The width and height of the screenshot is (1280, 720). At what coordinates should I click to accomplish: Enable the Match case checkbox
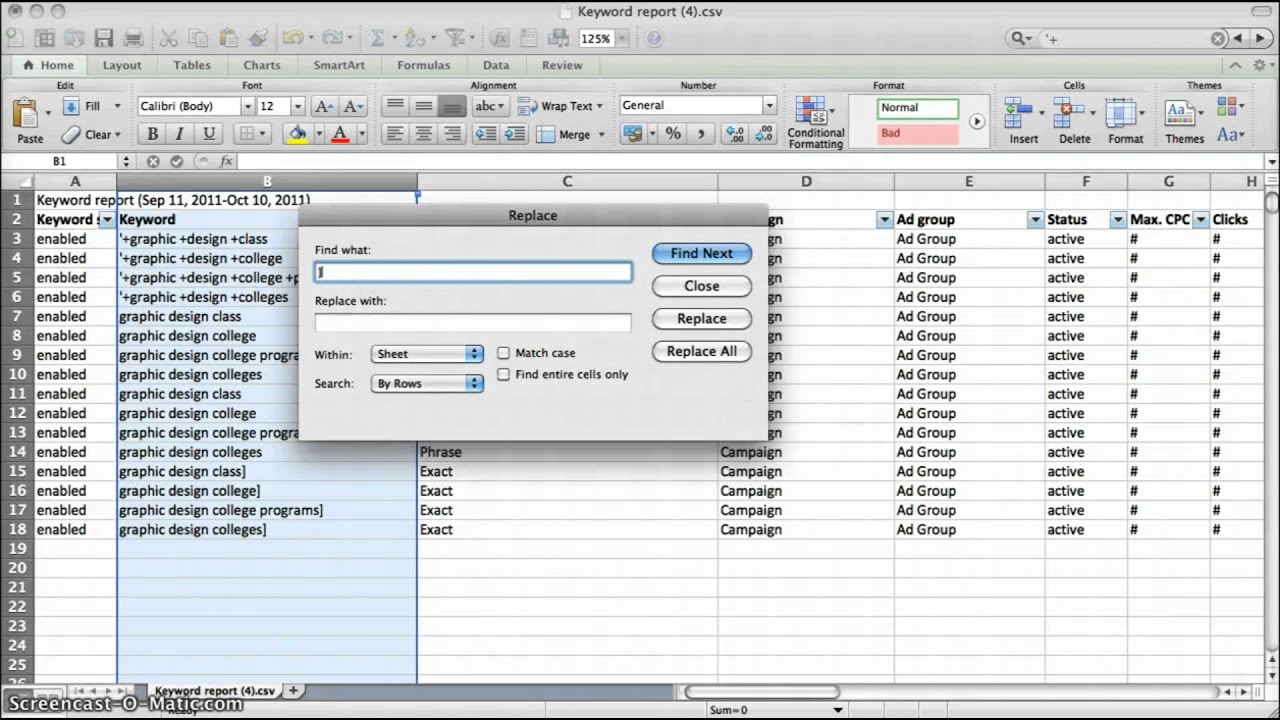(504, 353)
